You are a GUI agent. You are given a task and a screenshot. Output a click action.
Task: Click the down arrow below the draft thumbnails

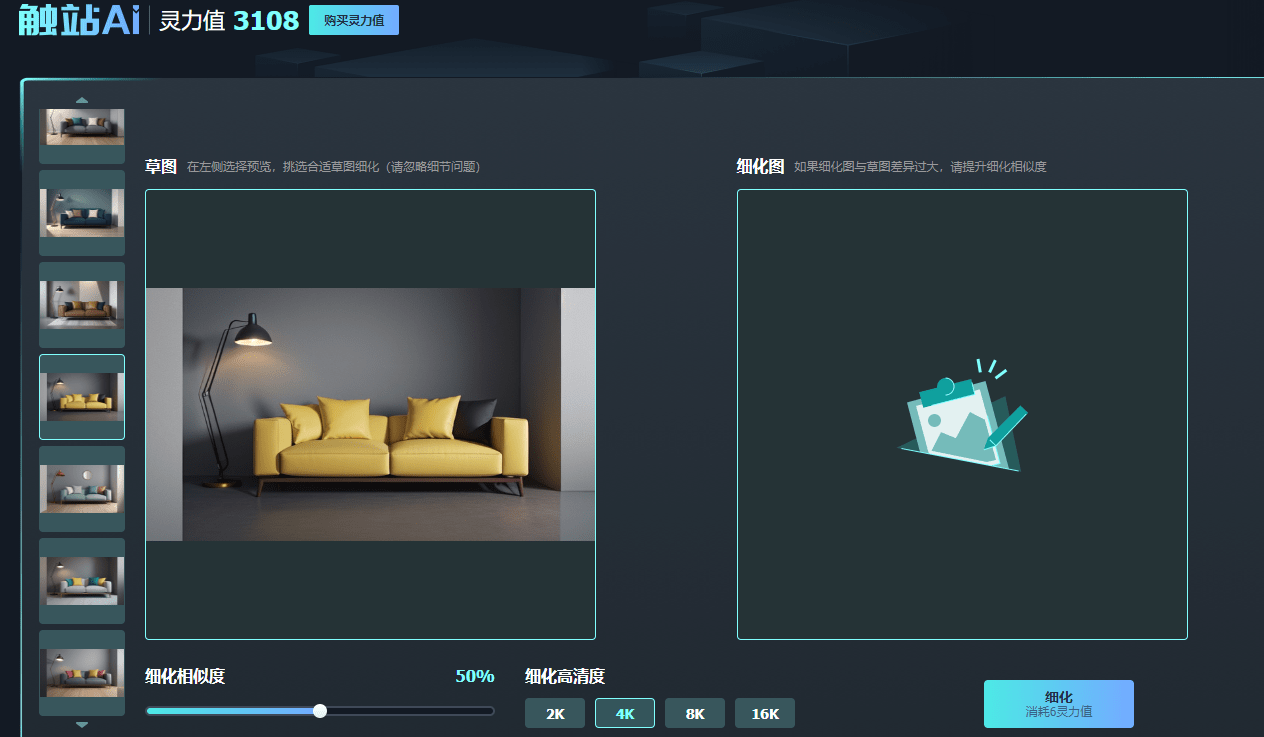pos(82,725)
